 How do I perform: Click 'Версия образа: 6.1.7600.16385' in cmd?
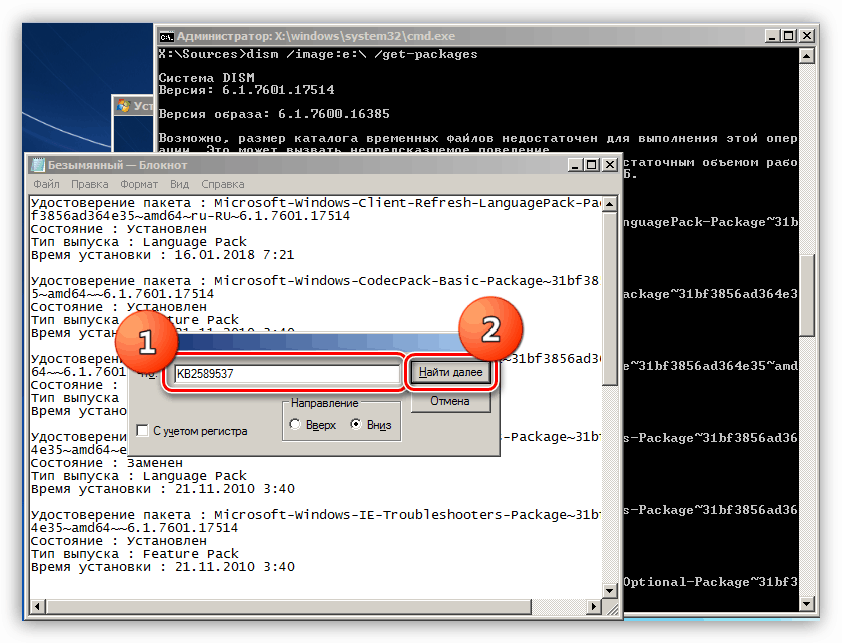click(274, 114)
